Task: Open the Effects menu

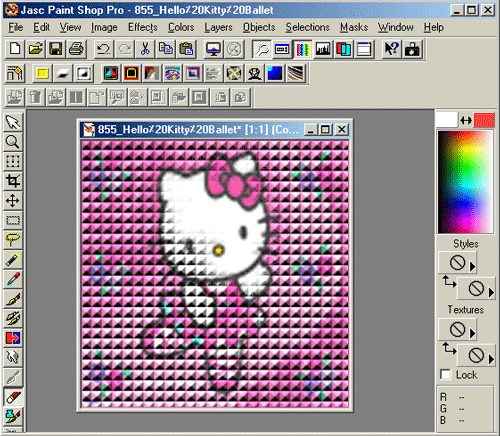Action: [143, 27]
